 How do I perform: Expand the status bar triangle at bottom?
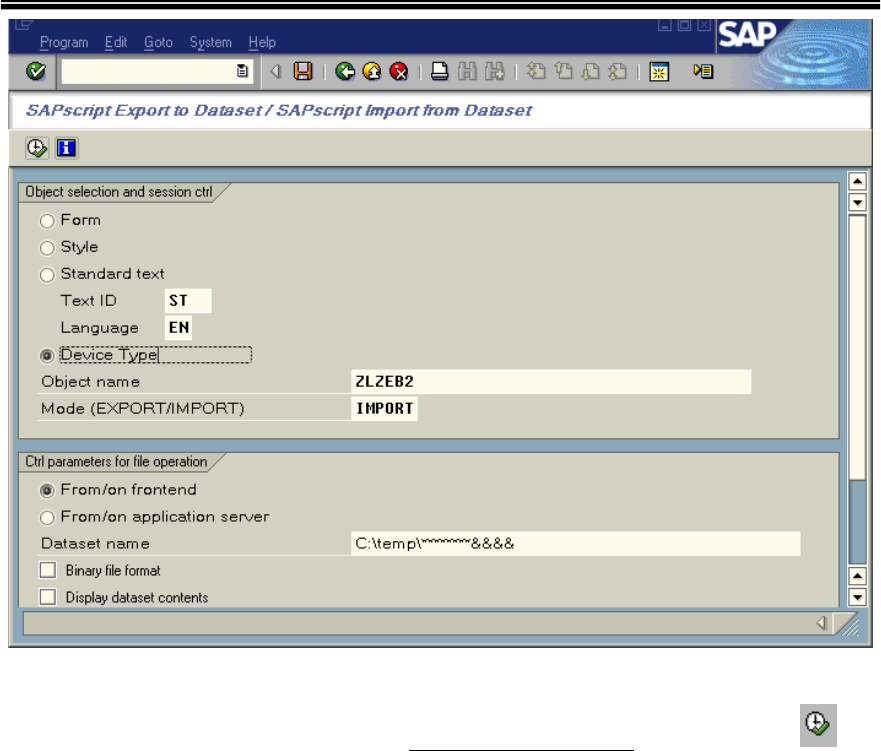click(821, 624)
